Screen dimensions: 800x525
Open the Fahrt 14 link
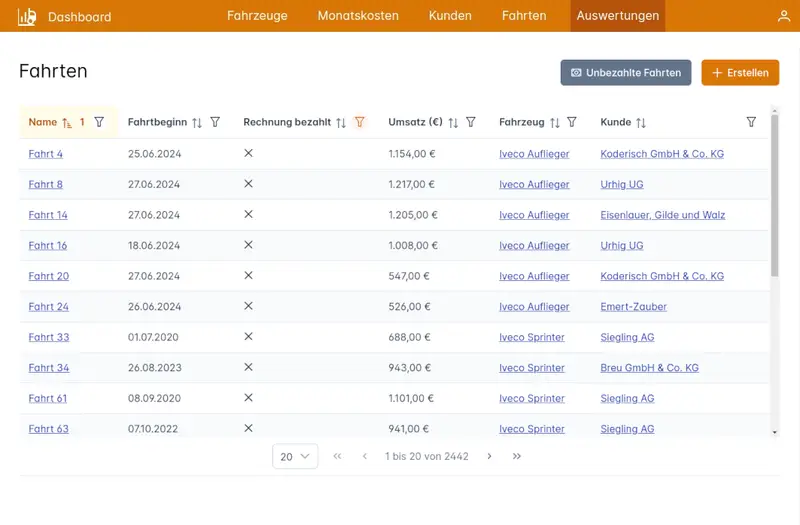(48, 215)
